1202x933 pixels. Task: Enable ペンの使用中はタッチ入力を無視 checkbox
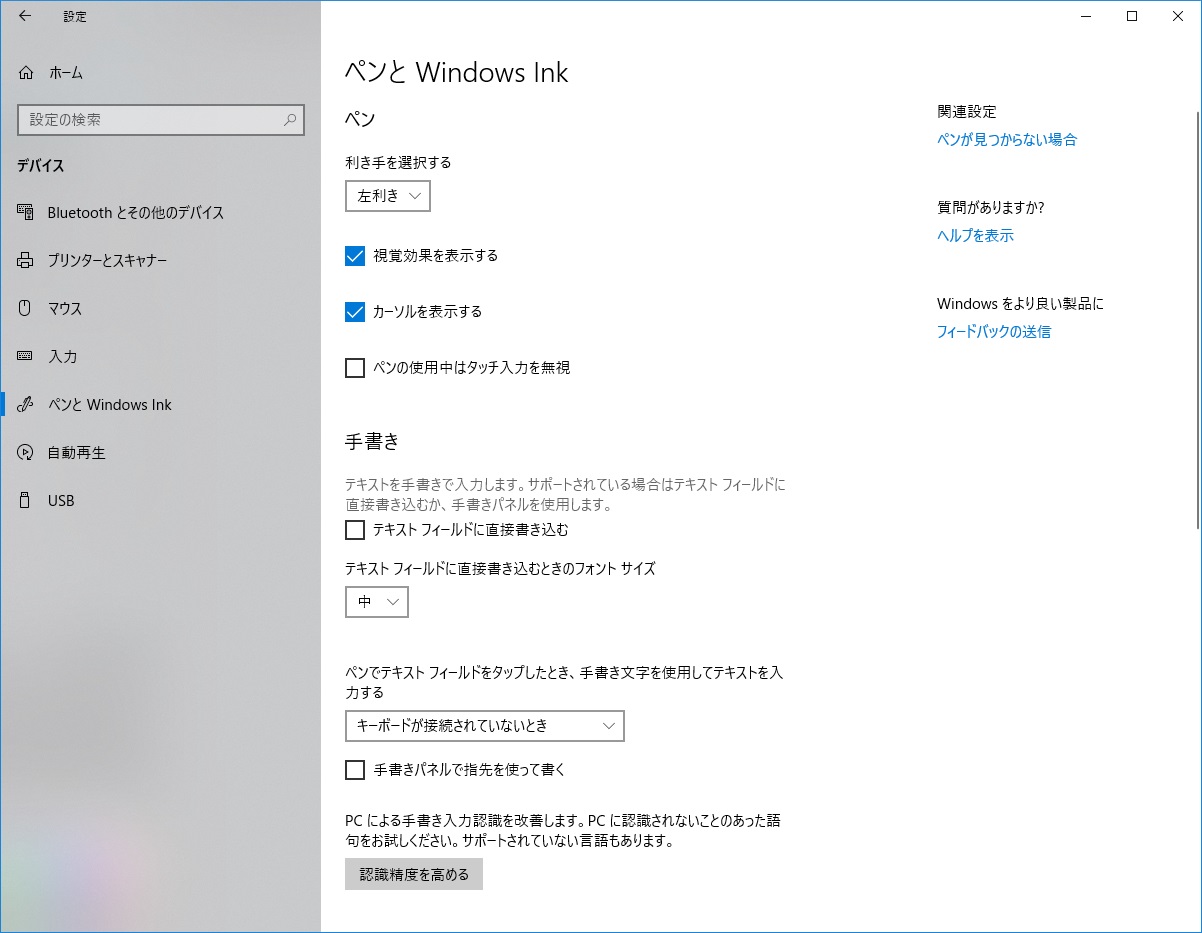(355, 368)
